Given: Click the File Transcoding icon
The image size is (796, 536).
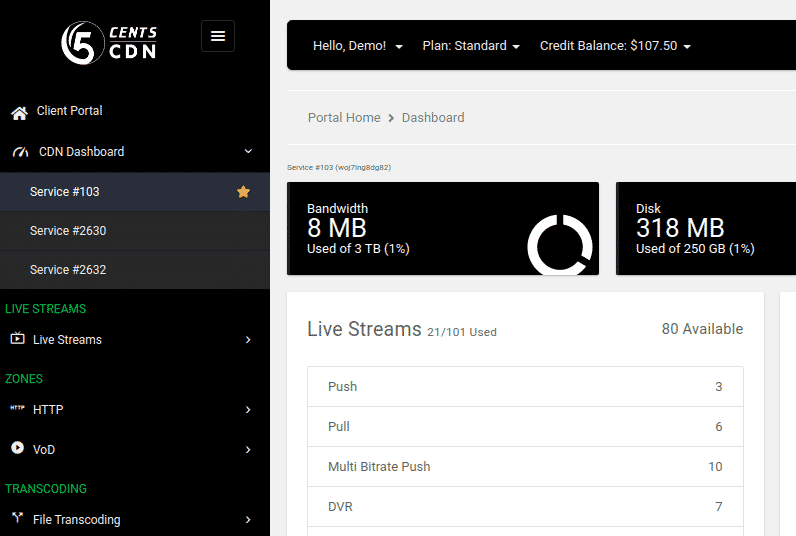Looking at the screenshot, I should [x=18, y=518].
